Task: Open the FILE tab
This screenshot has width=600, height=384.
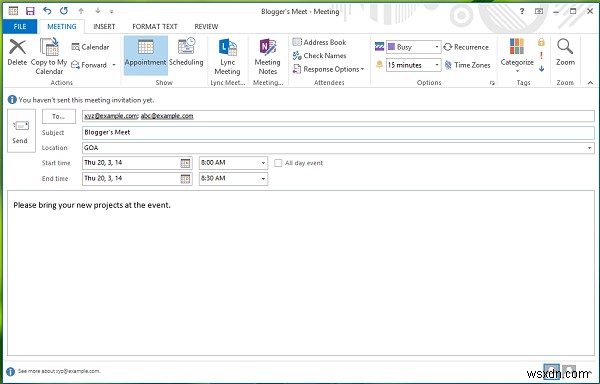Action: [20, 26]
